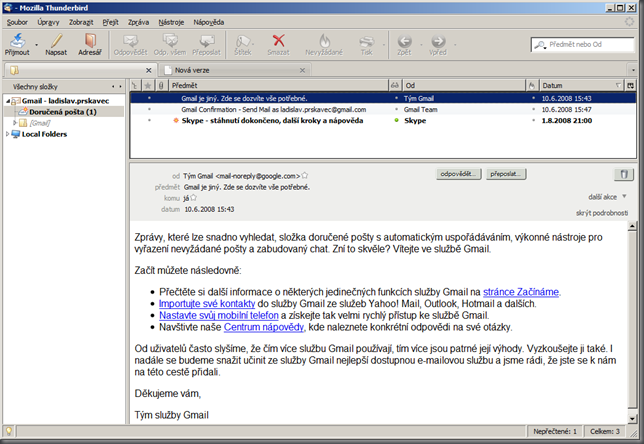Open the Nástroje menu
Viewport: 644px width, 444px height.
click(171, 22)
